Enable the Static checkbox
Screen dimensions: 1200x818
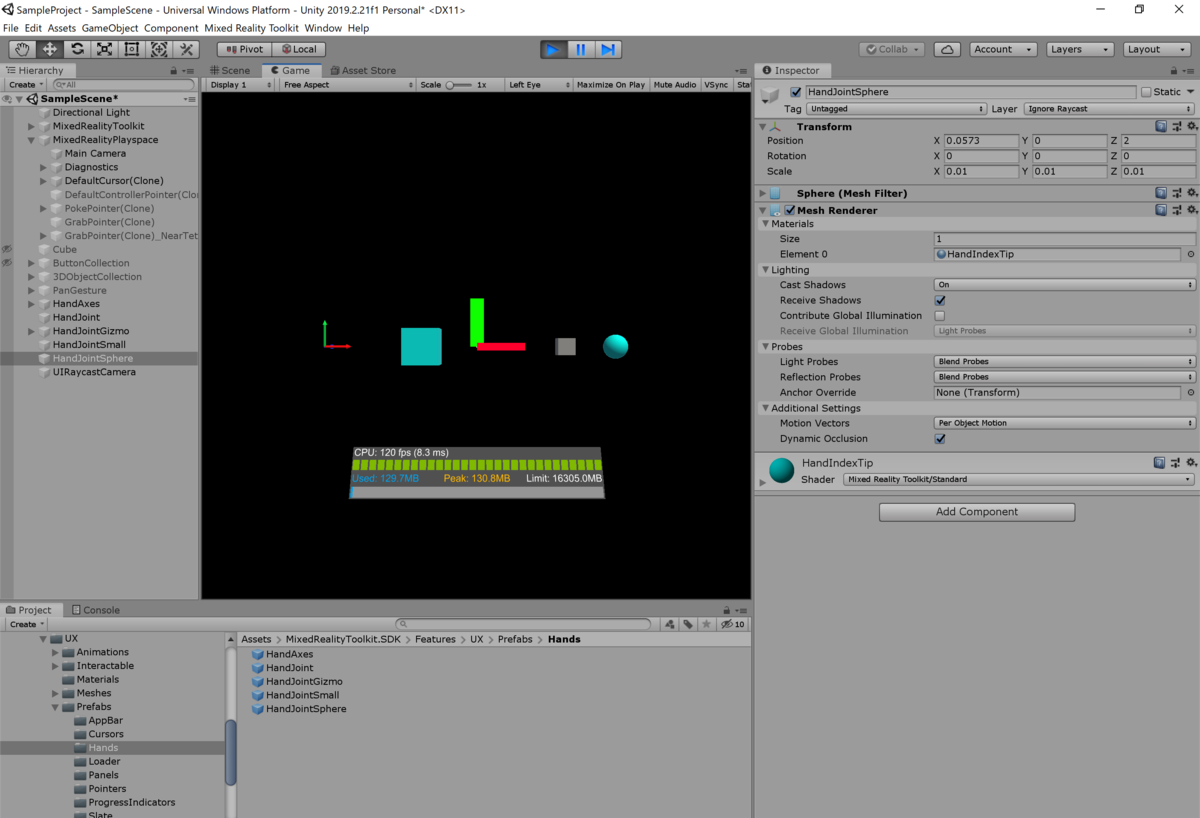click(x=1146, y=92)
